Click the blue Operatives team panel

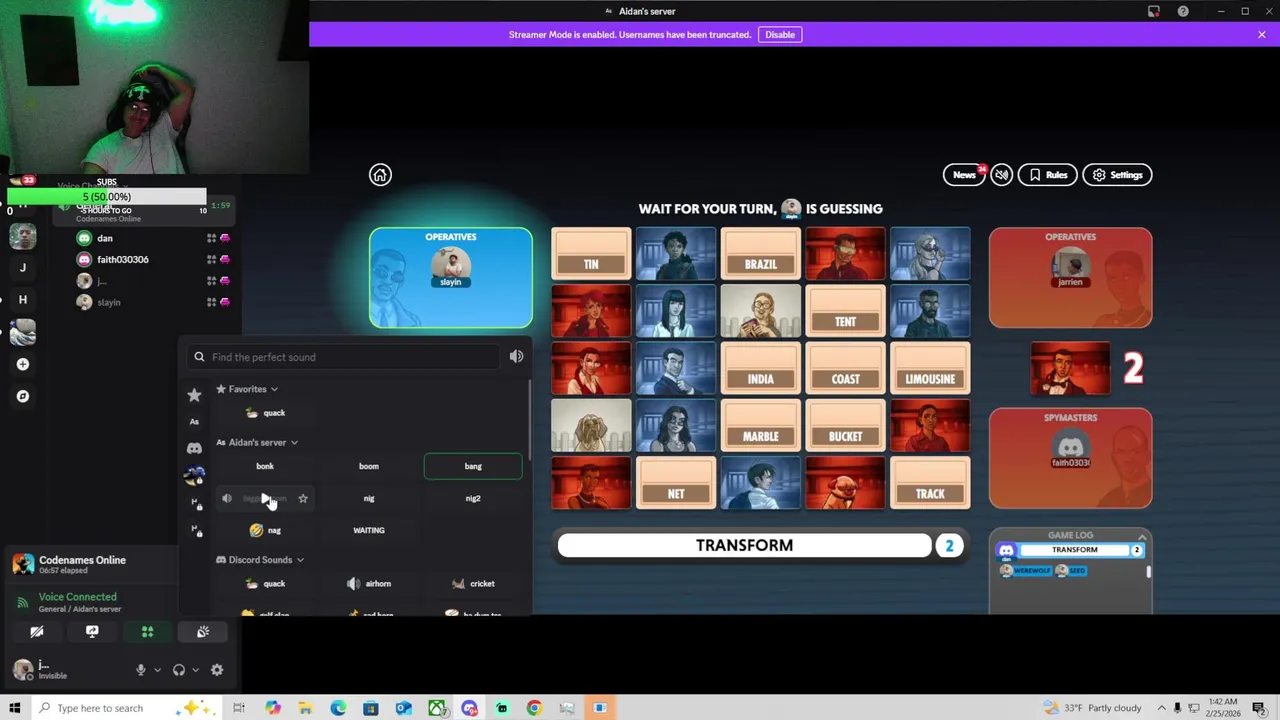tap(451, 278)
